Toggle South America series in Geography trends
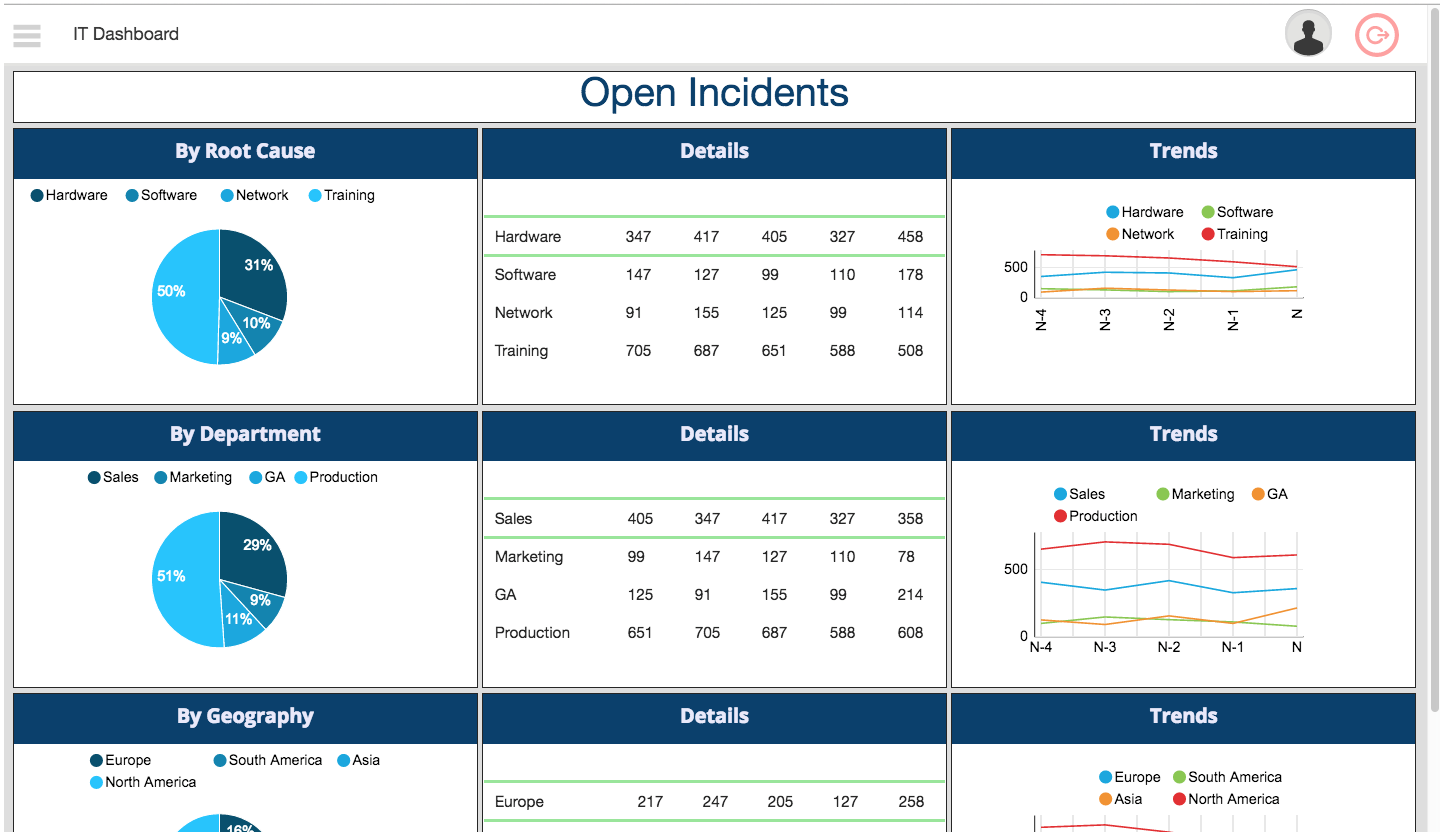1443x836 pixels. (1227, 777)
